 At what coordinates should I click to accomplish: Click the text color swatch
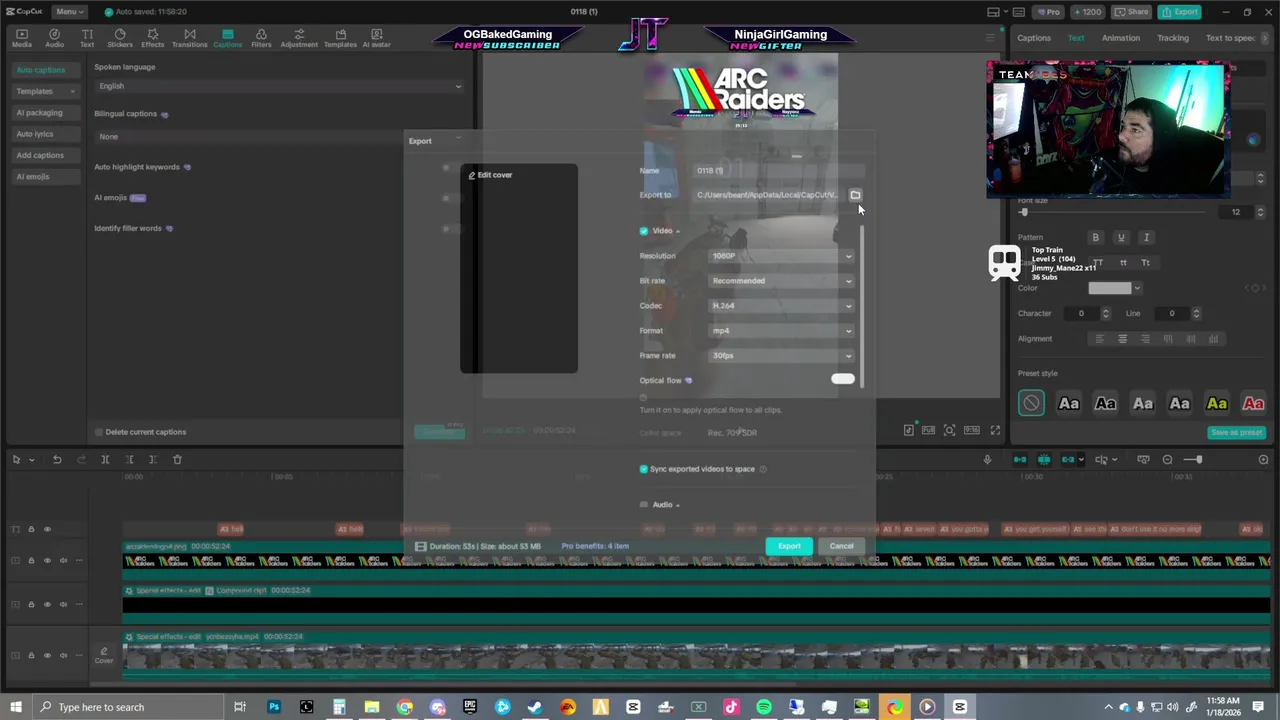click(1110, 288)
